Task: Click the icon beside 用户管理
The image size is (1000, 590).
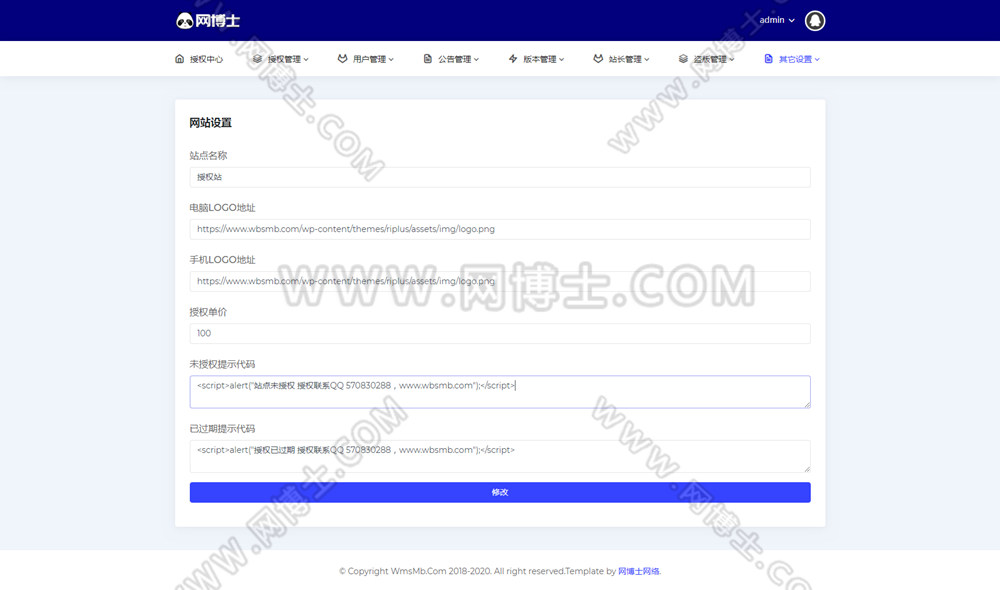Action: coord(342,59)
